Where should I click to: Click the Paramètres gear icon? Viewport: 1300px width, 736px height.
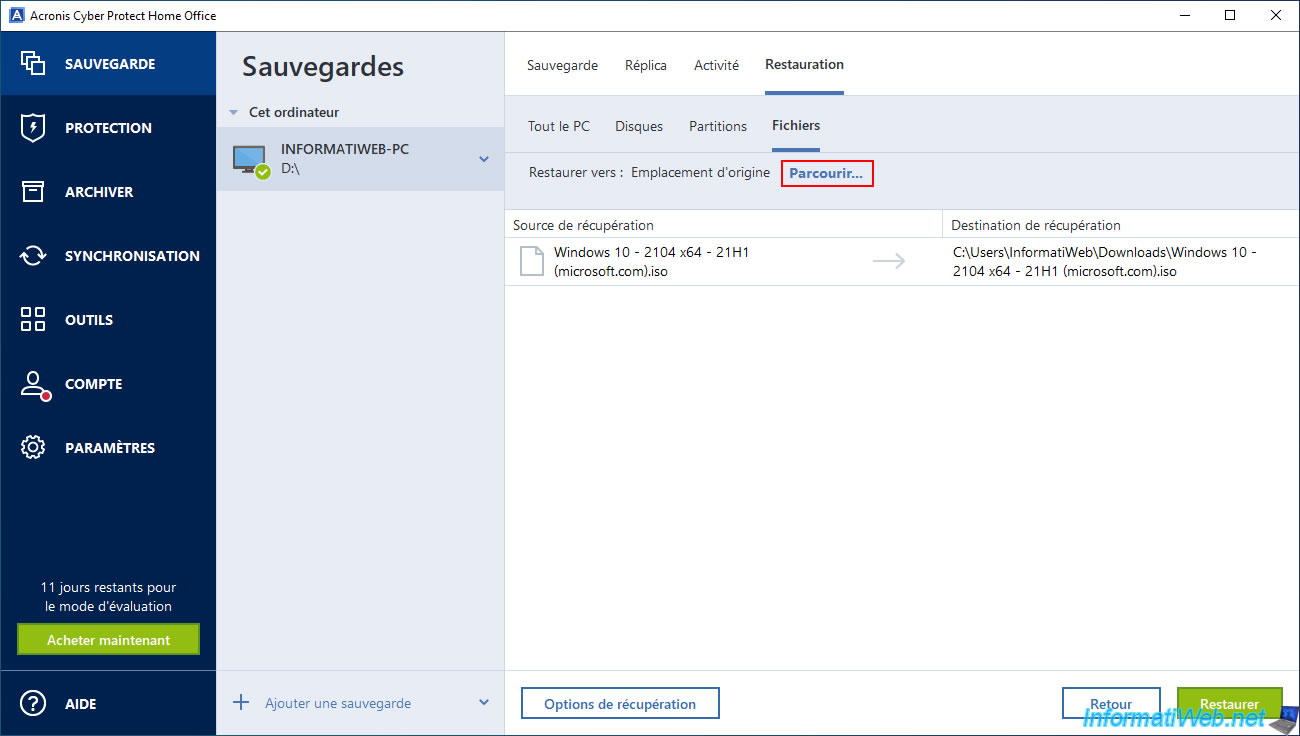[x=33, y=447]
